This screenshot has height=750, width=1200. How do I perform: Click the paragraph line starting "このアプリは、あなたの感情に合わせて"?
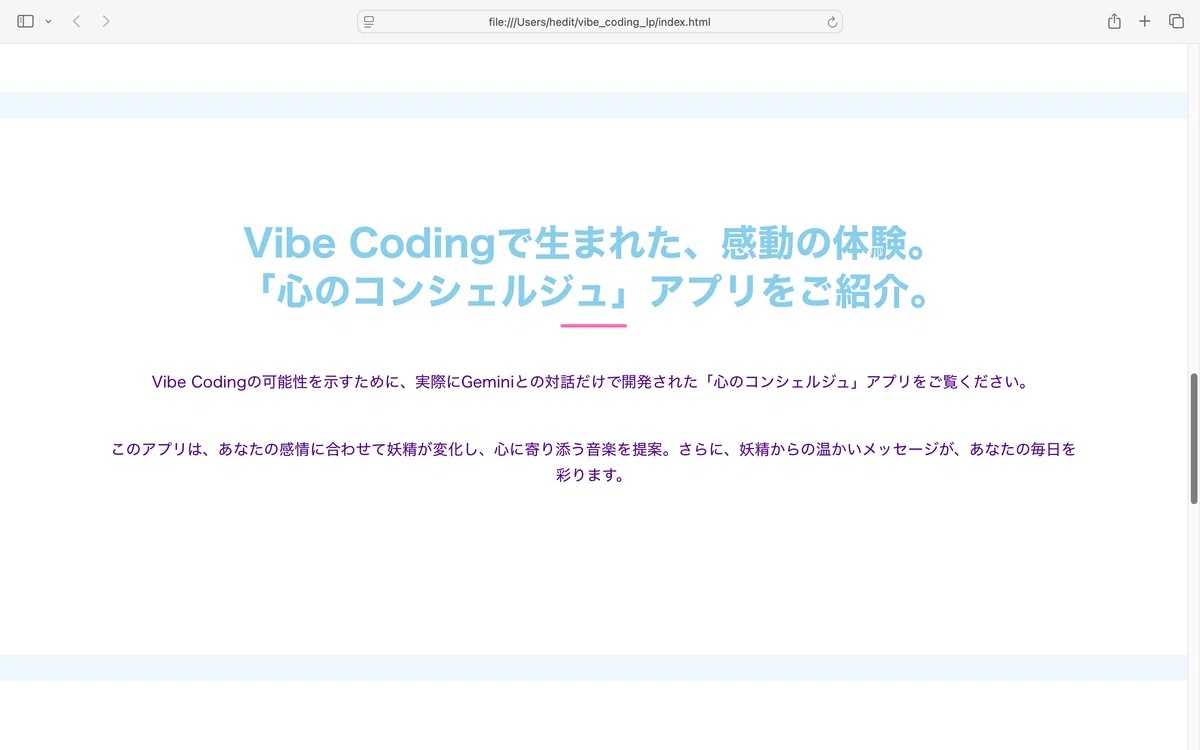(593, 450)
